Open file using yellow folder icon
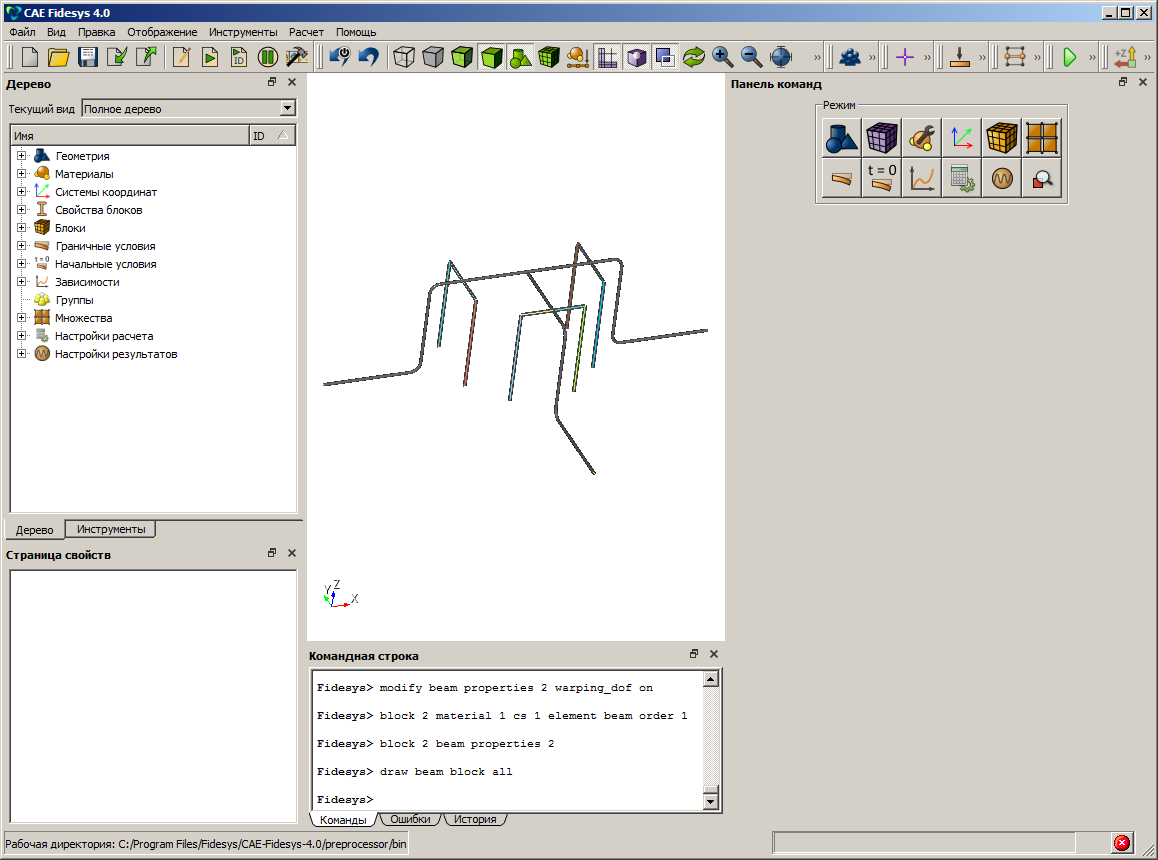 (58, 57)
